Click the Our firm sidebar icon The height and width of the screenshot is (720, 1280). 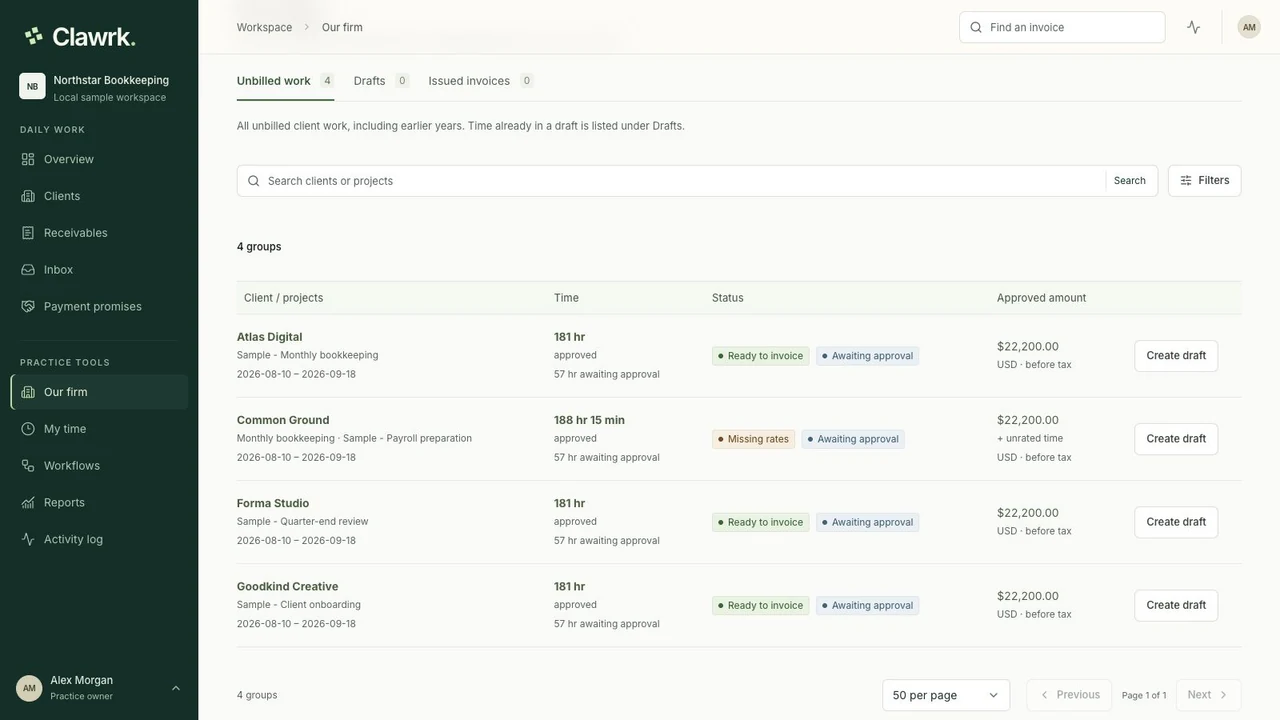click(28, 392)
